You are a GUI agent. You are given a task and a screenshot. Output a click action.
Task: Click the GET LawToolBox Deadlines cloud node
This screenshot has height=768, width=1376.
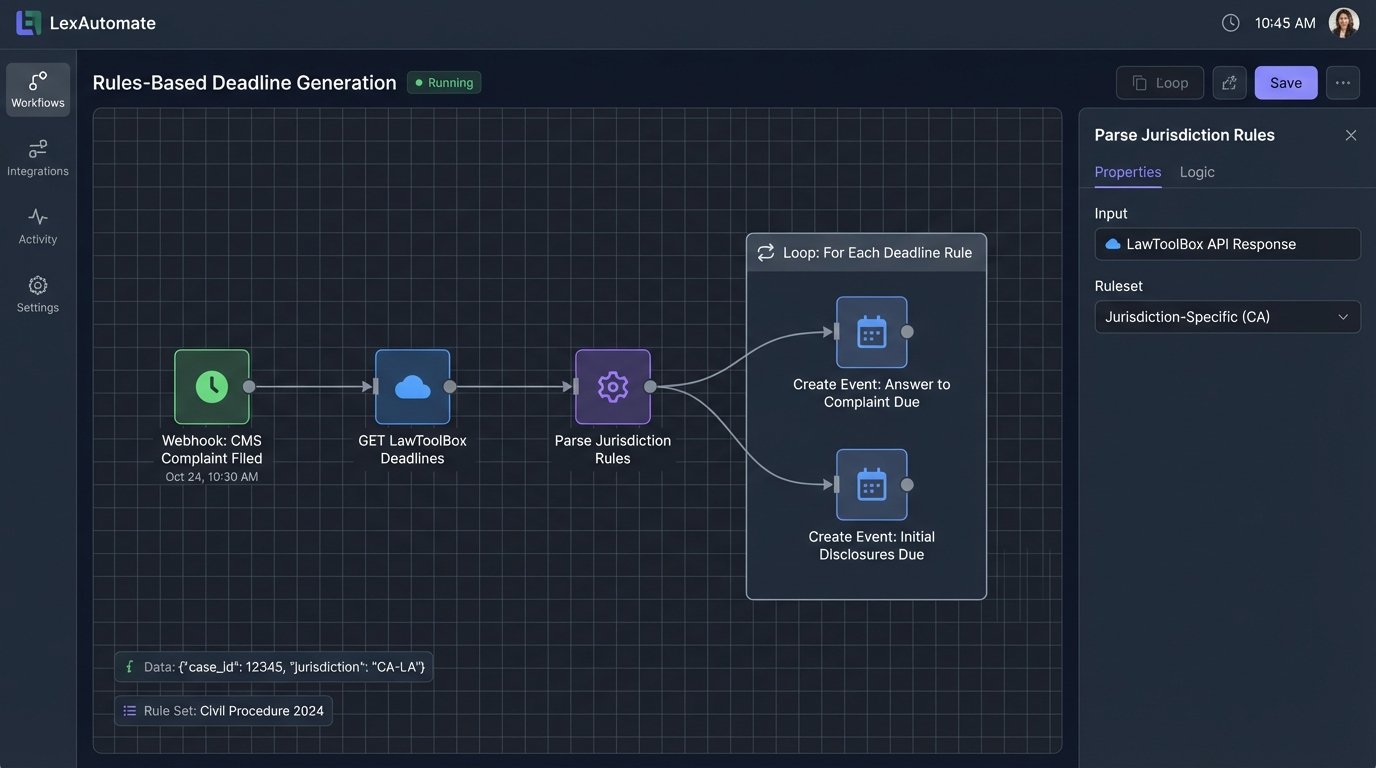click(412, 384)
